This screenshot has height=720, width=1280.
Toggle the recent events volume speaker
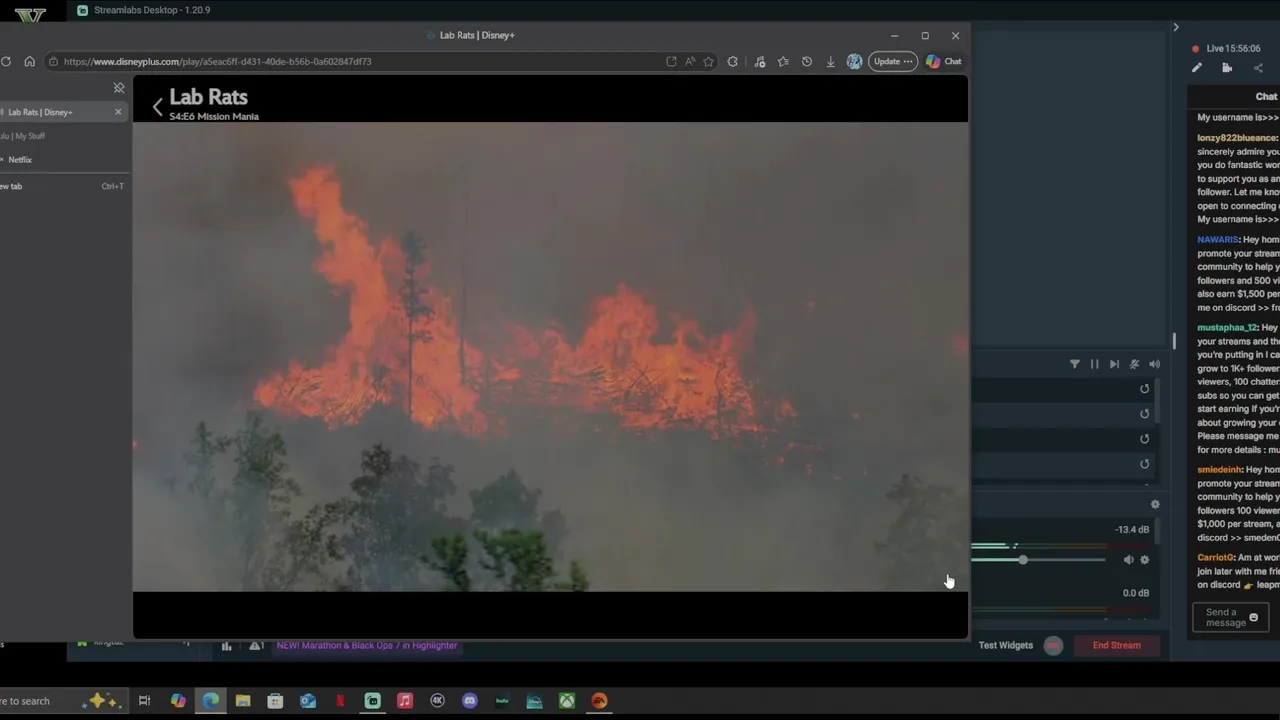click(x=1154, y=364)
